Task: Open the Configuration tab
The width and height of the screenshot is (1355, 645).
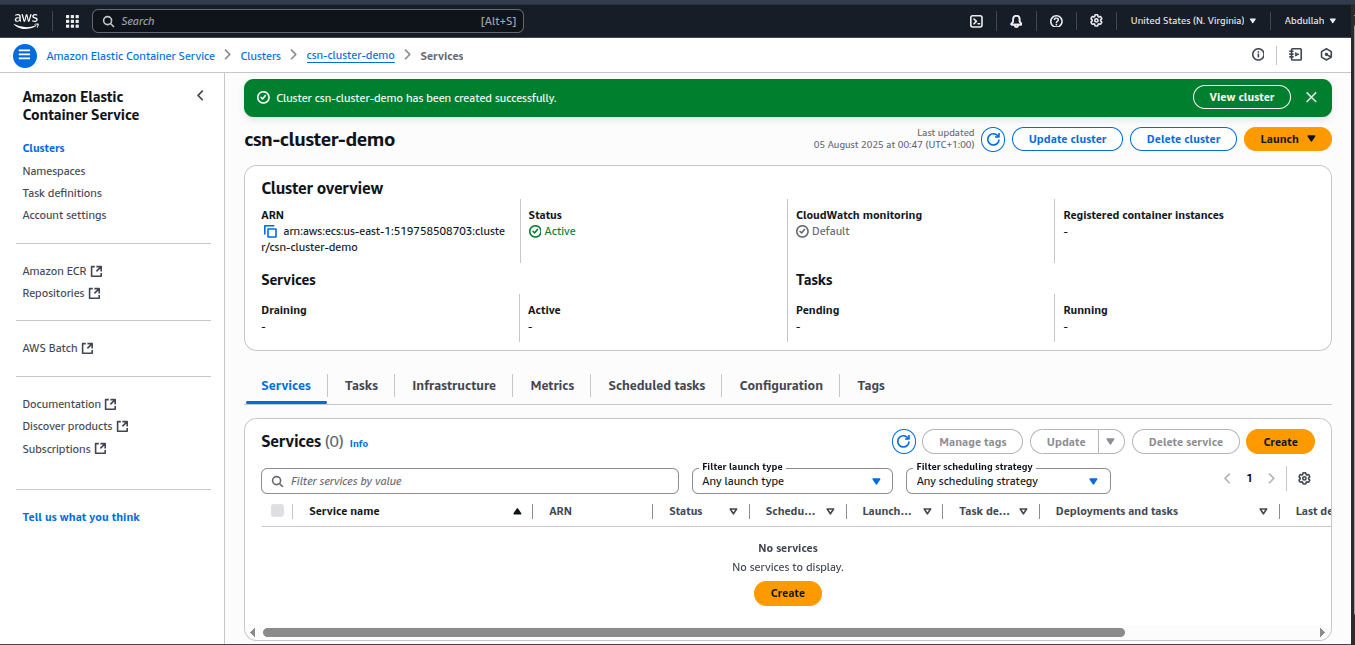Action: pos(781,385)
